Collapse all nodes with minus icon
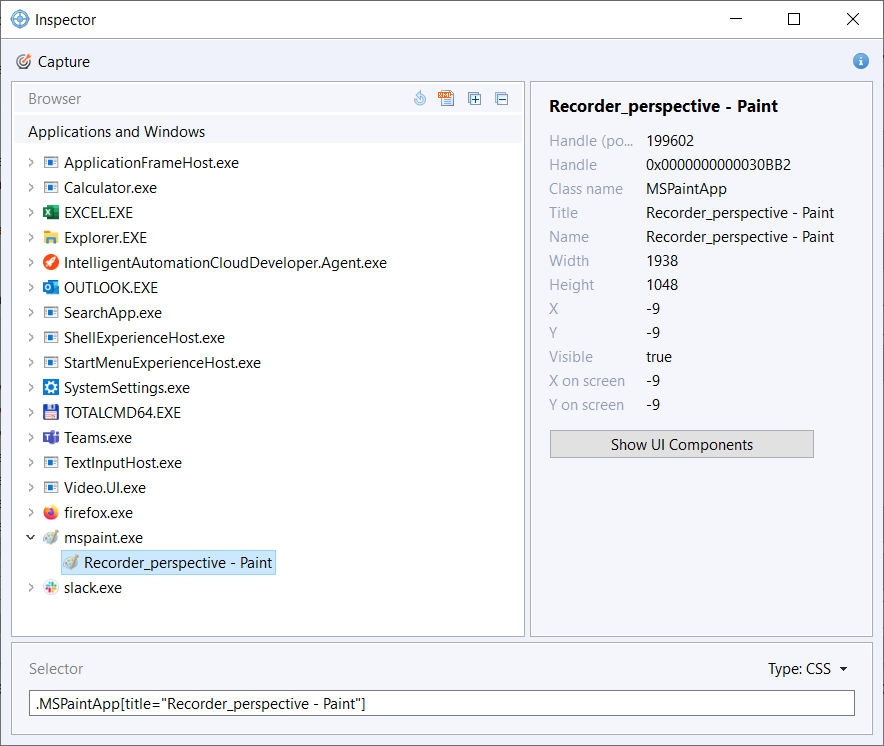The height and width of the screenshot is (746, 884). tap(502, 99)
